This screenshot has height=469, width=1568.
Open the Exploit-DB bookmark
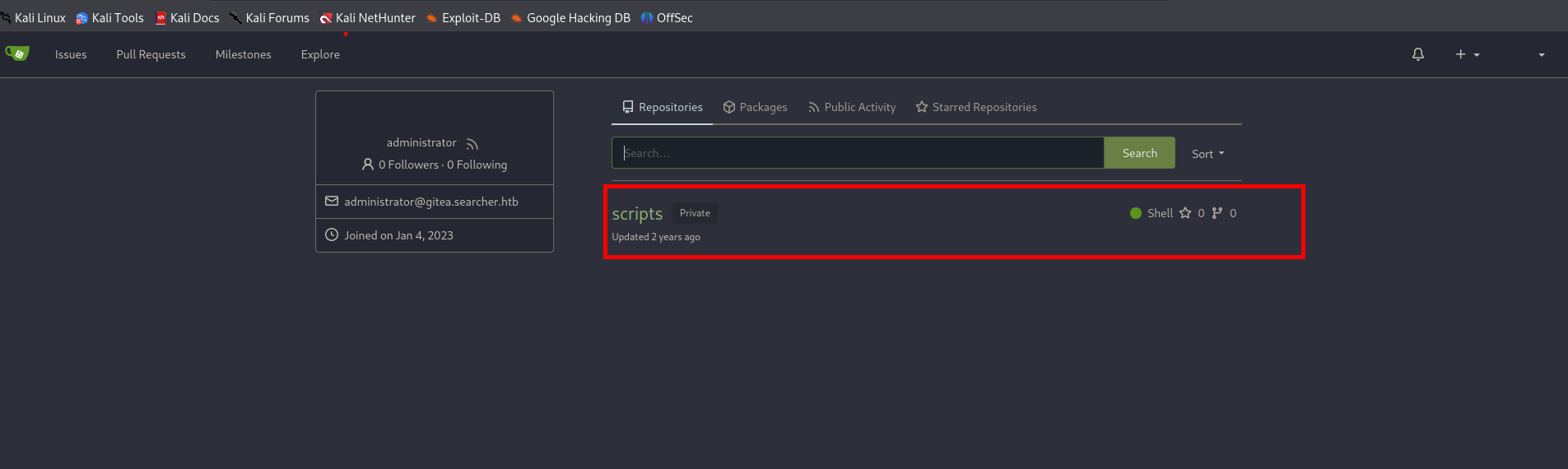coord(463,18)
